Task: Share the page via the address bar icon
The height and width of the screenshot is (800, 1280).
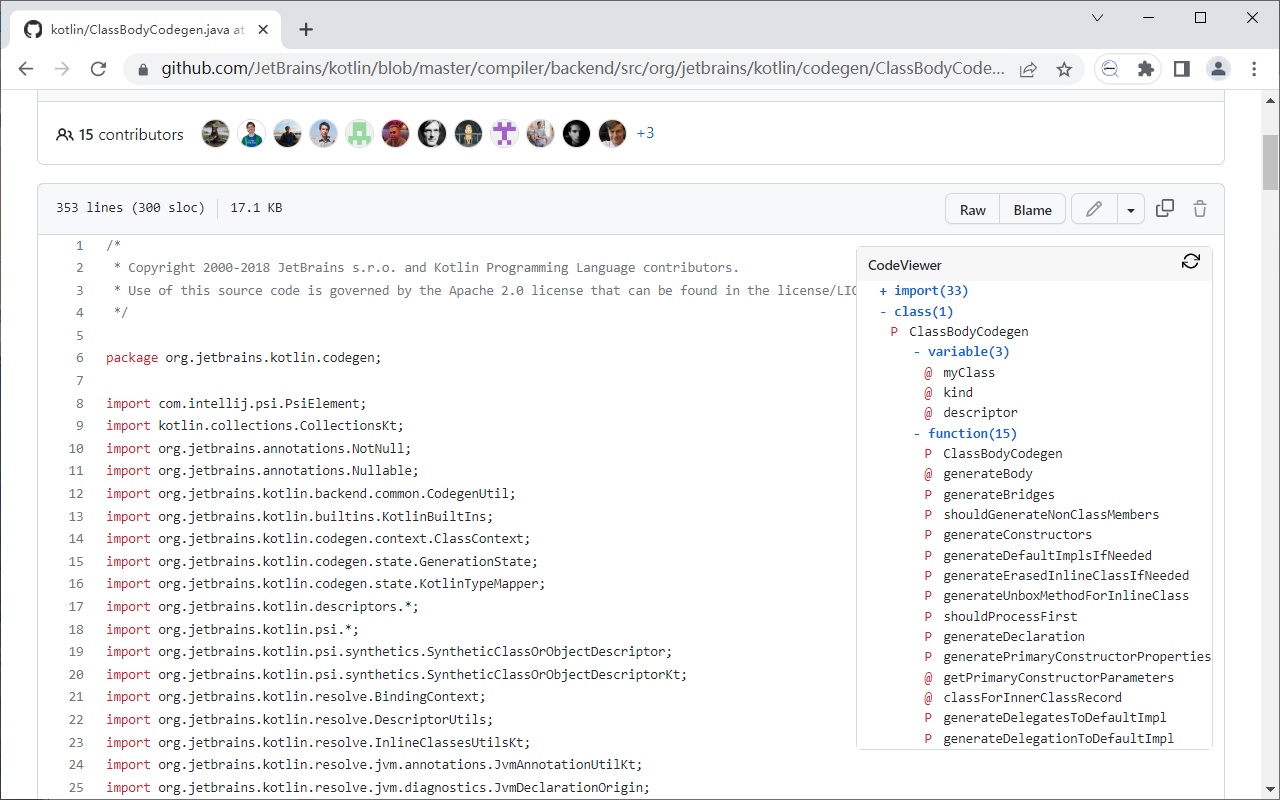Action: 1030,68
